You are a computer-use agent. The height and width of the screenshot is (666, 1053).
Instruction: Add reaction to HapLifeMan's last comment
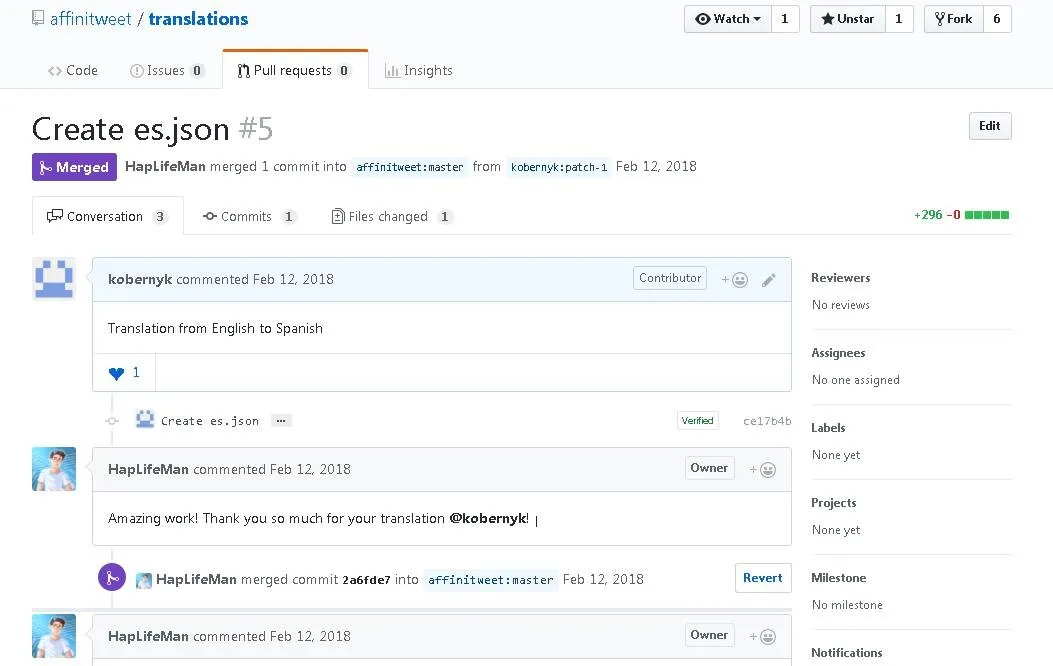(x=763, y=636)
